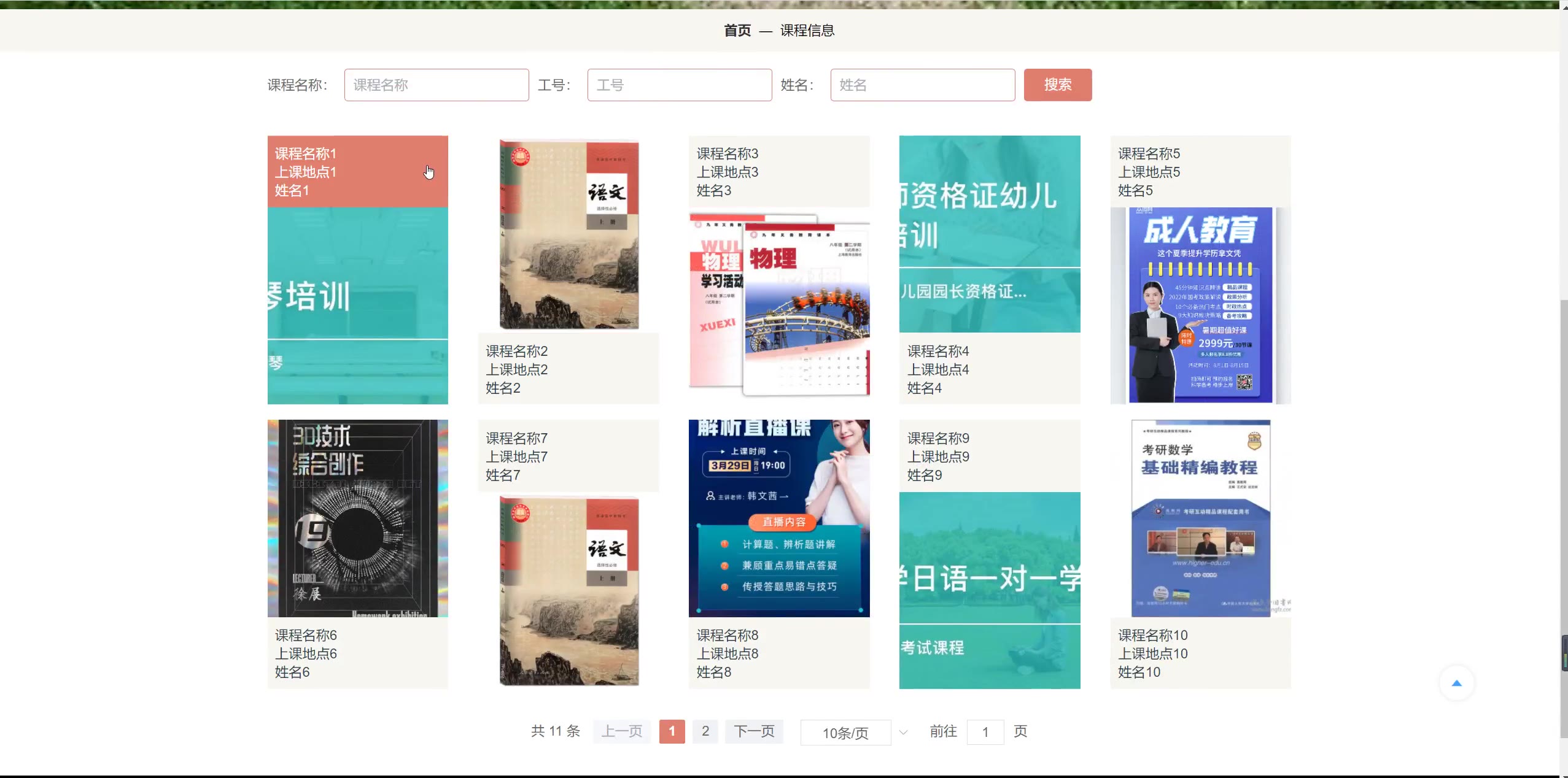Image resolution: width=1568 pixels, height=778 pixels.
Task: Focus the 工号 input field
Action: click(679, 85)
